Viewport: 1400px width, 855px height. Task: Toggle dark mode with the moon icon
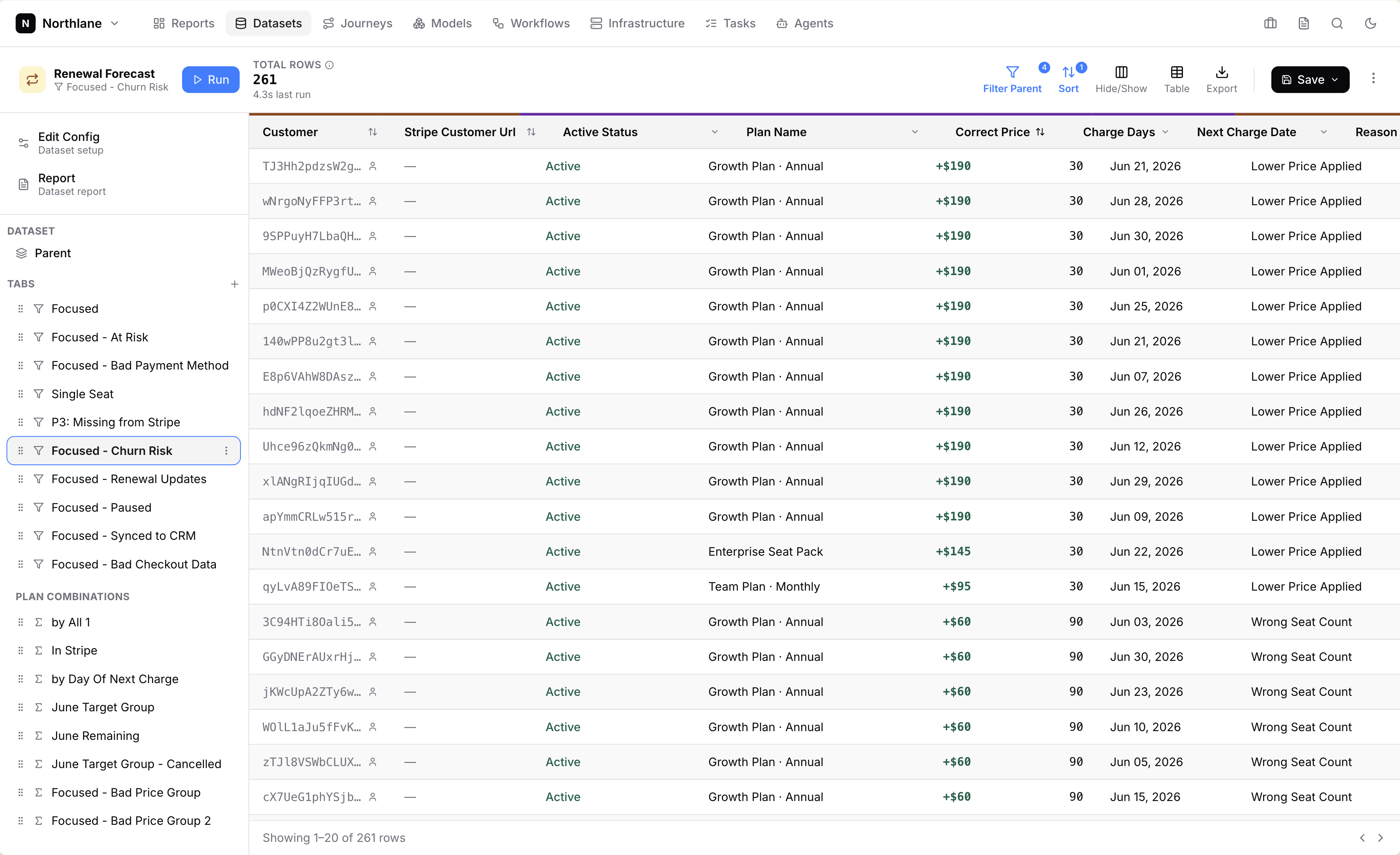tap(1371, 23)
